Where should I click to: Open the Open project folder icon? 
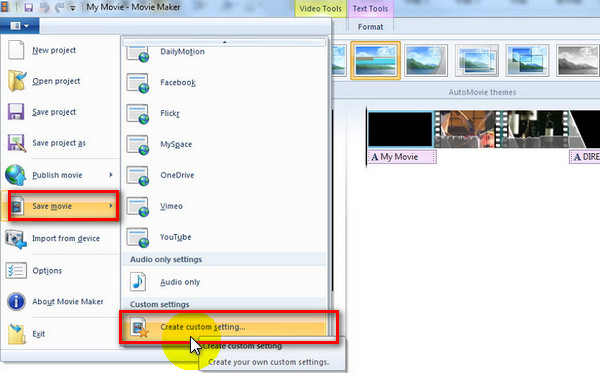tap(17, 81)
